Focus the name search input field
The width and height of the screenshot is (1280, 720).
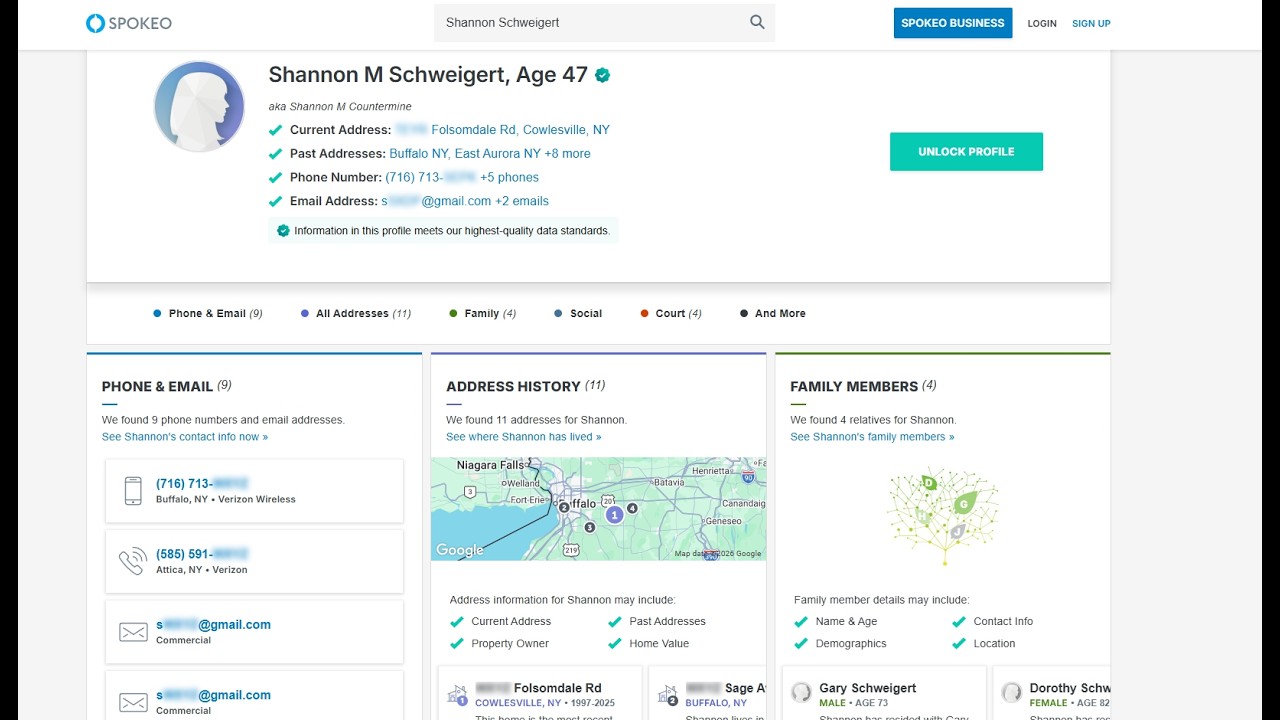click(592, 22)
